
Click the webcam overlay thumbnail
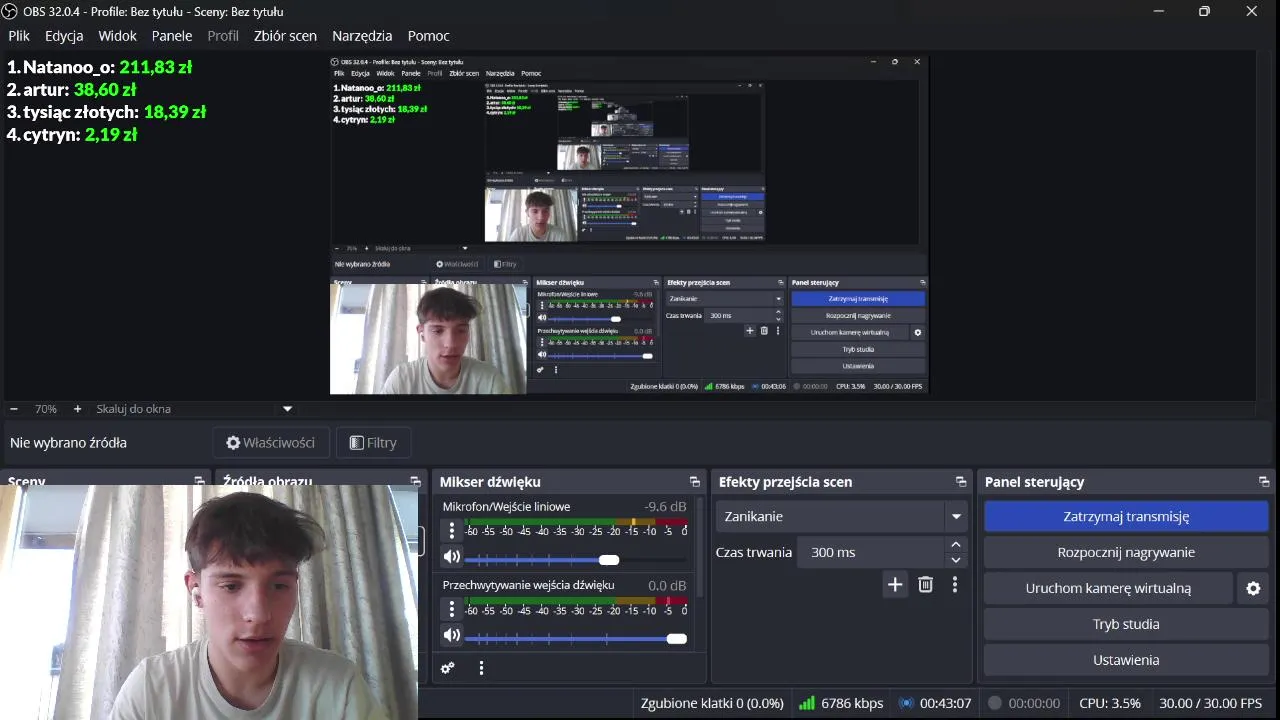pyautogui.click(x=209, y=602)
